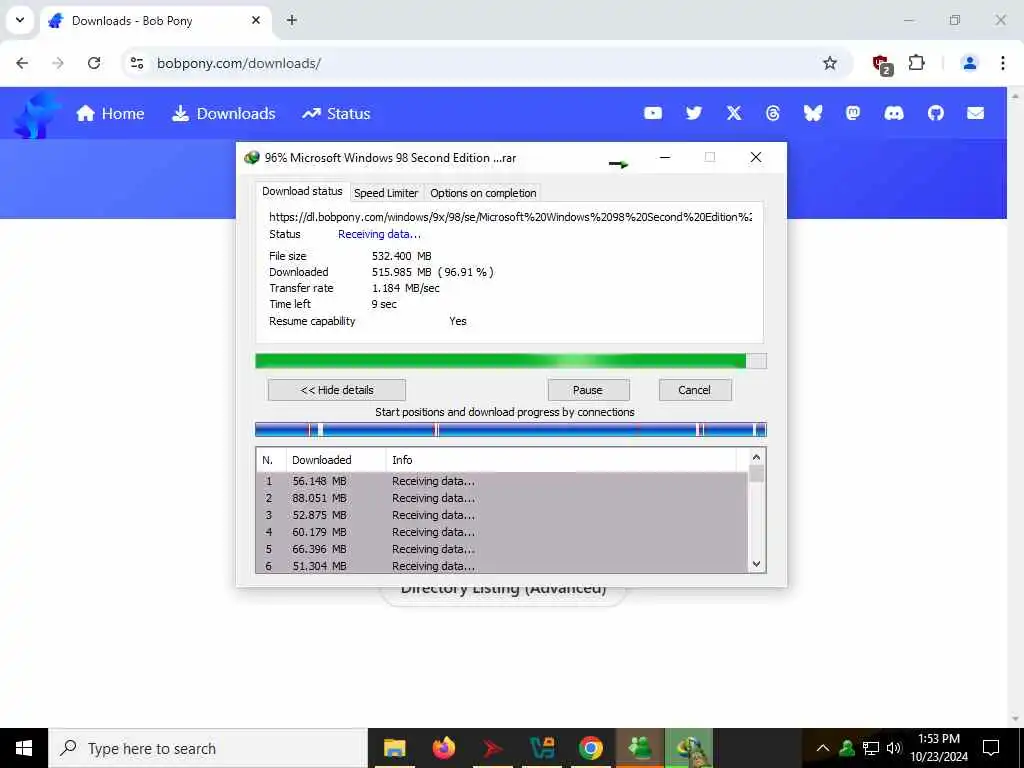Open Firefox from taskbar
Viewport: 1024px width, 768px height.
(x=443, y=748)
